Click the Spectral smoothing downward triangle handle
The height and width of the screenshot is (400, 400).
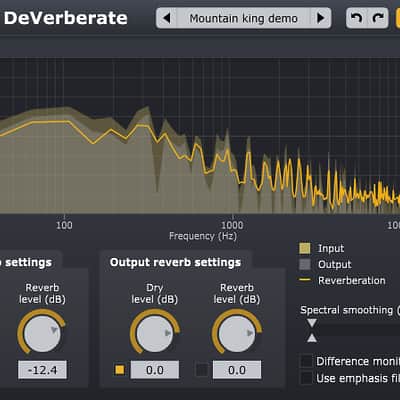pos(312,323)
